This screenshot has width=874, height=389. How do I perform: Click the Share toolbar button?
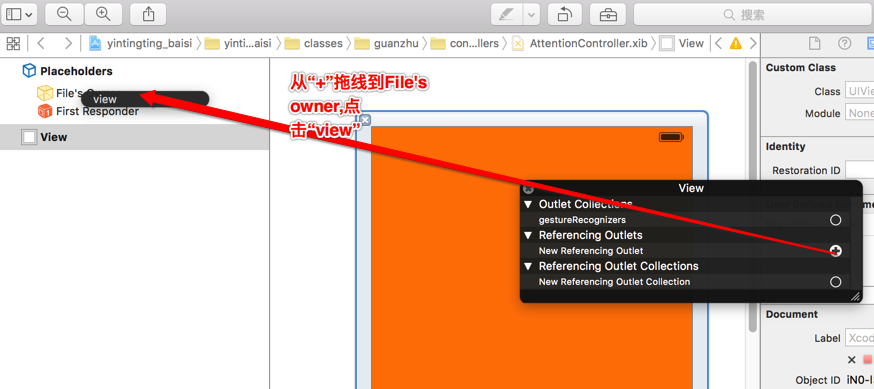point(148,14)
